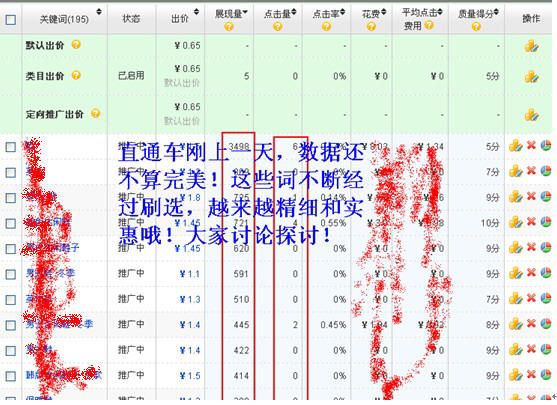Click the edit bid icon for 类目出价 row
The width and height of the screenshot is (557, 405).
531,76
